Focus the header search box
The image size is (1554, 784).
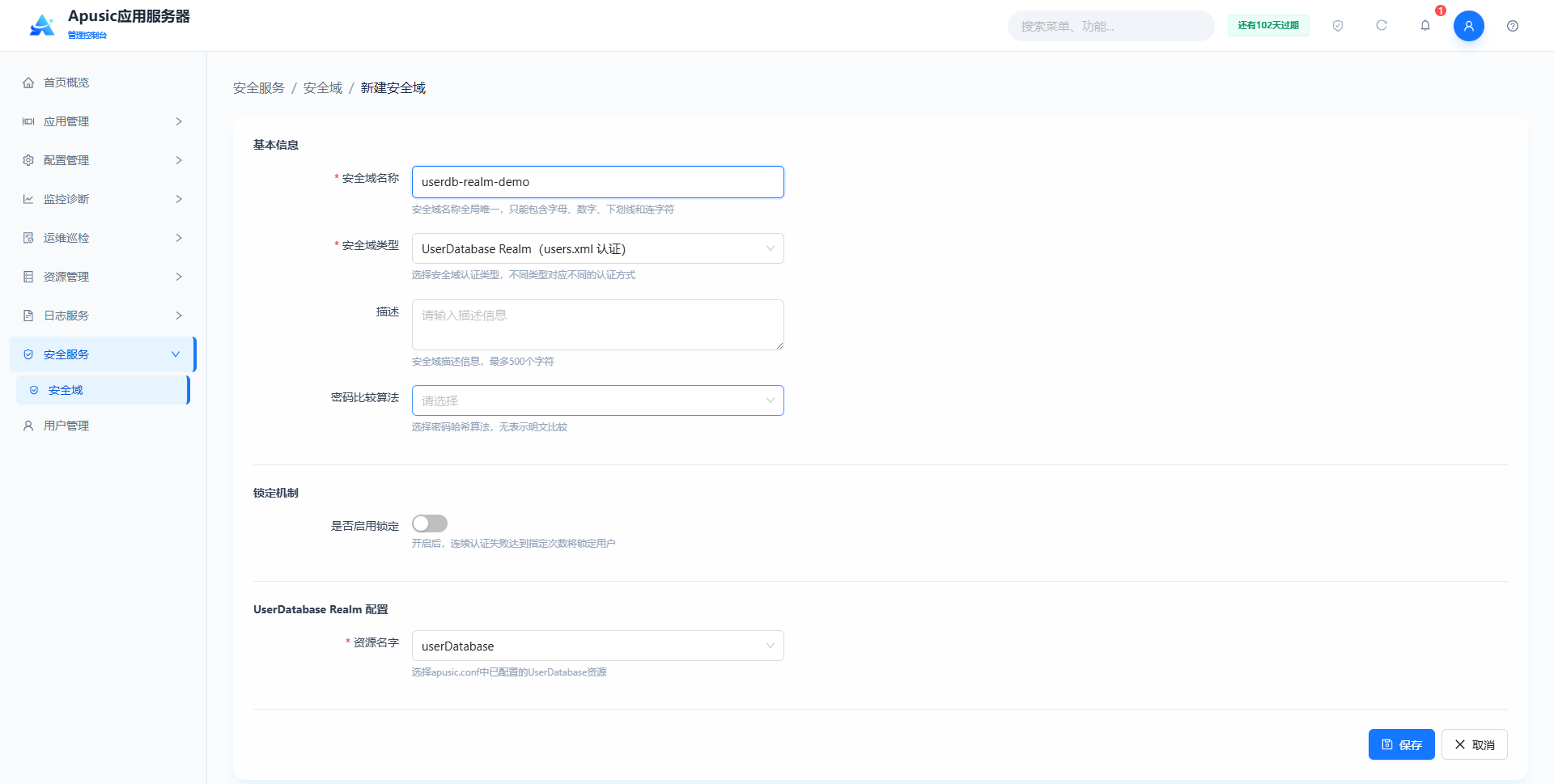1110,26
